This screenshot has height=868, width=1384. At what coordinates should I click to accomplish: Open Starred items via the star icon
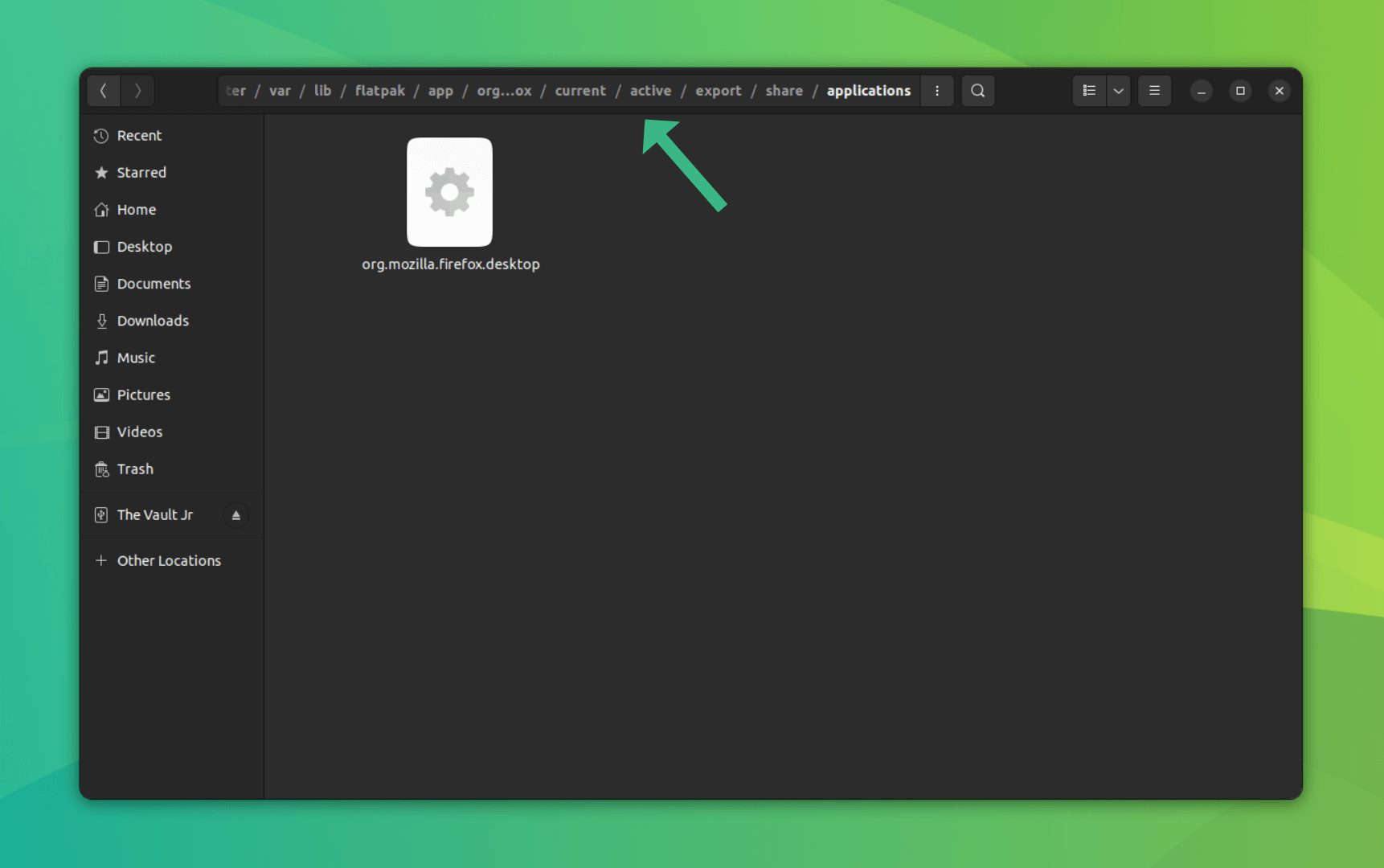141,172
